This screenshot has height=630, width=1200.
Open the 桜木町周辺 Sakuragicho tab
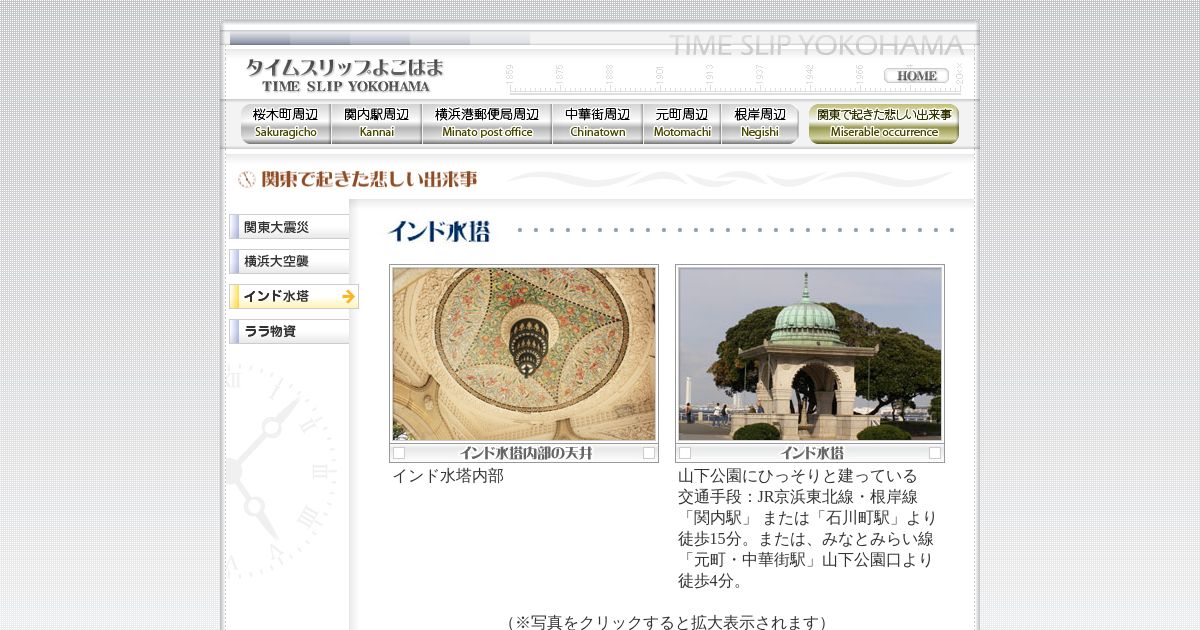pos(286,124)
